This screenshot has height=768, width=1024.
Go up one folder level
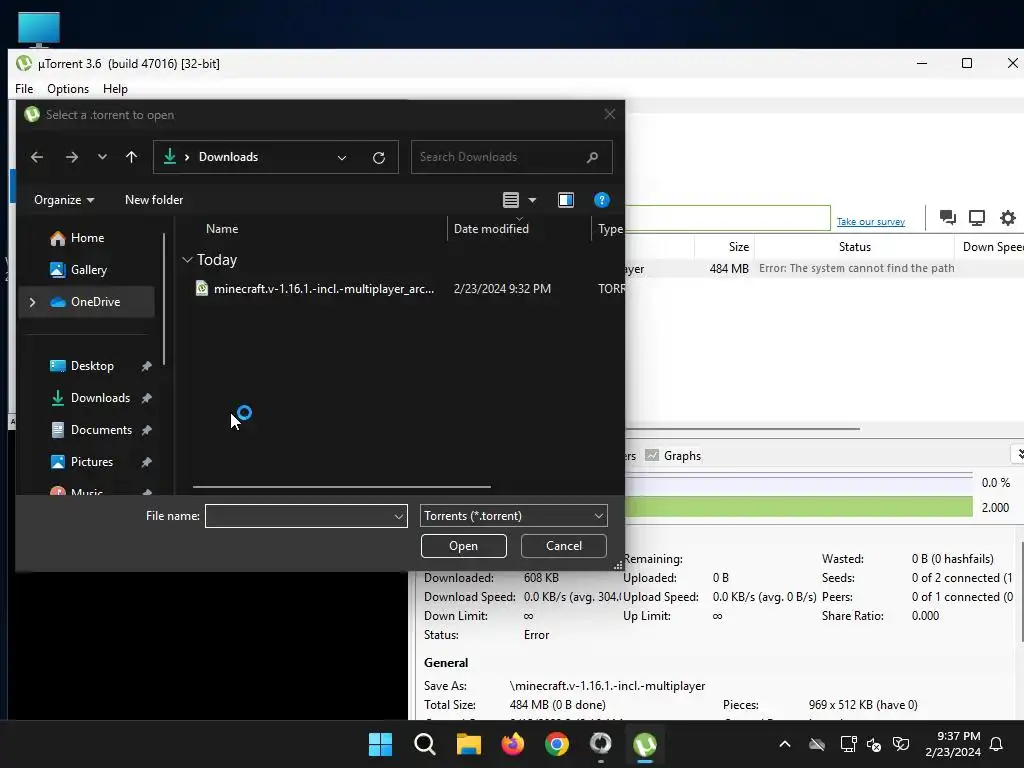[131, 157]
